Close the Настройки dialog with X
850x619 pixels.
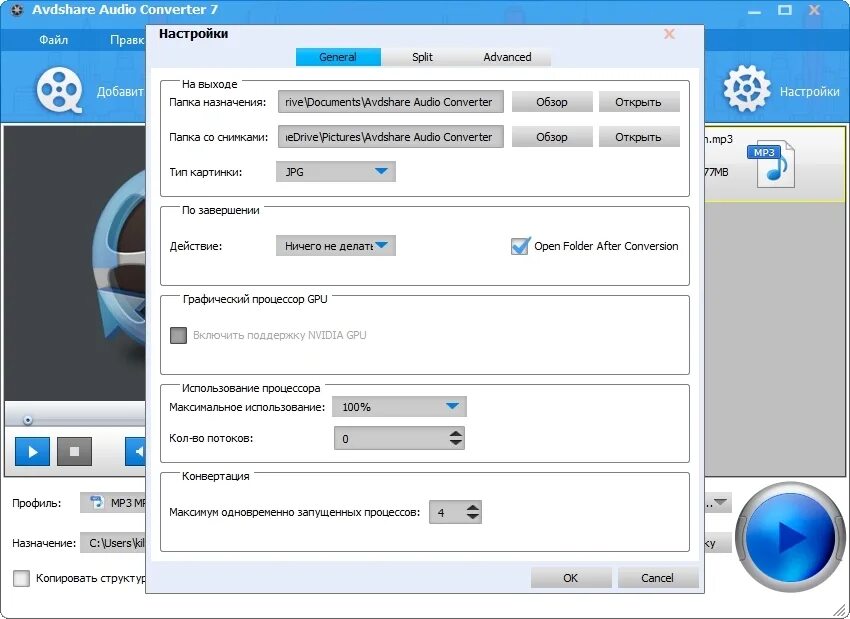[x=669, y=34]
